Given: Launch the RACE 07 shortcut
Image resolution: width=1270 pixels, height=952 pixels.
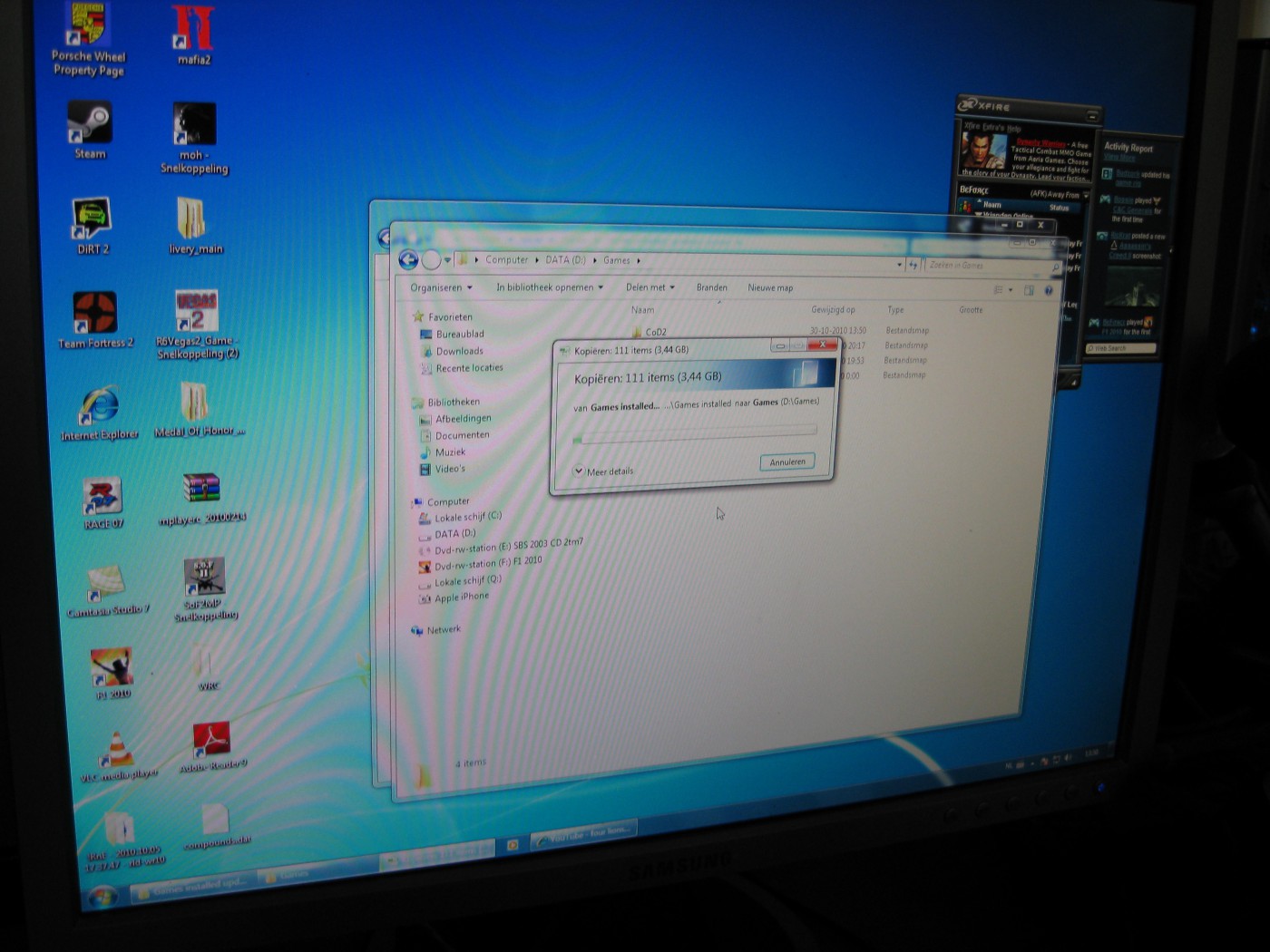Looking at the screenshot, I should [103, 503].
